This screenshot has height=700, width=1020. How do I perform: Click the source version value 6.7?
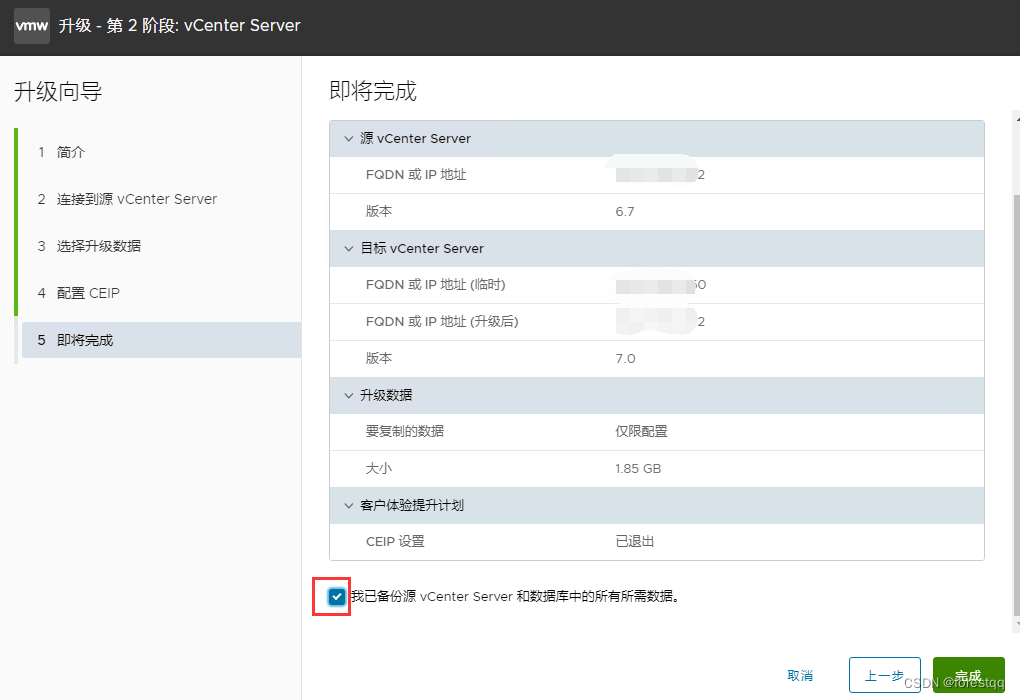pos(624,211)
